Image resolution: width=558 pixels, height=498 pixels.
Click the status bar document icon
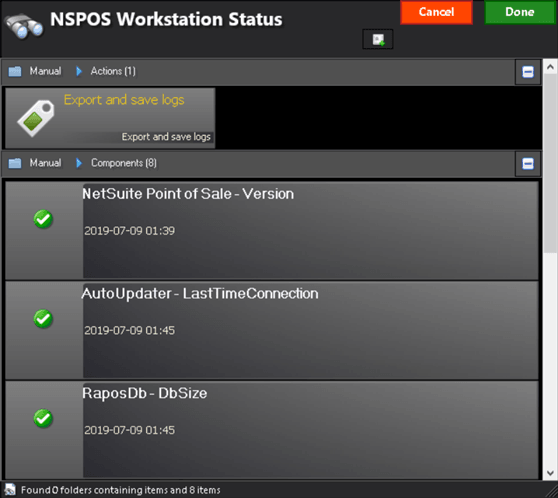click(10, 490)
